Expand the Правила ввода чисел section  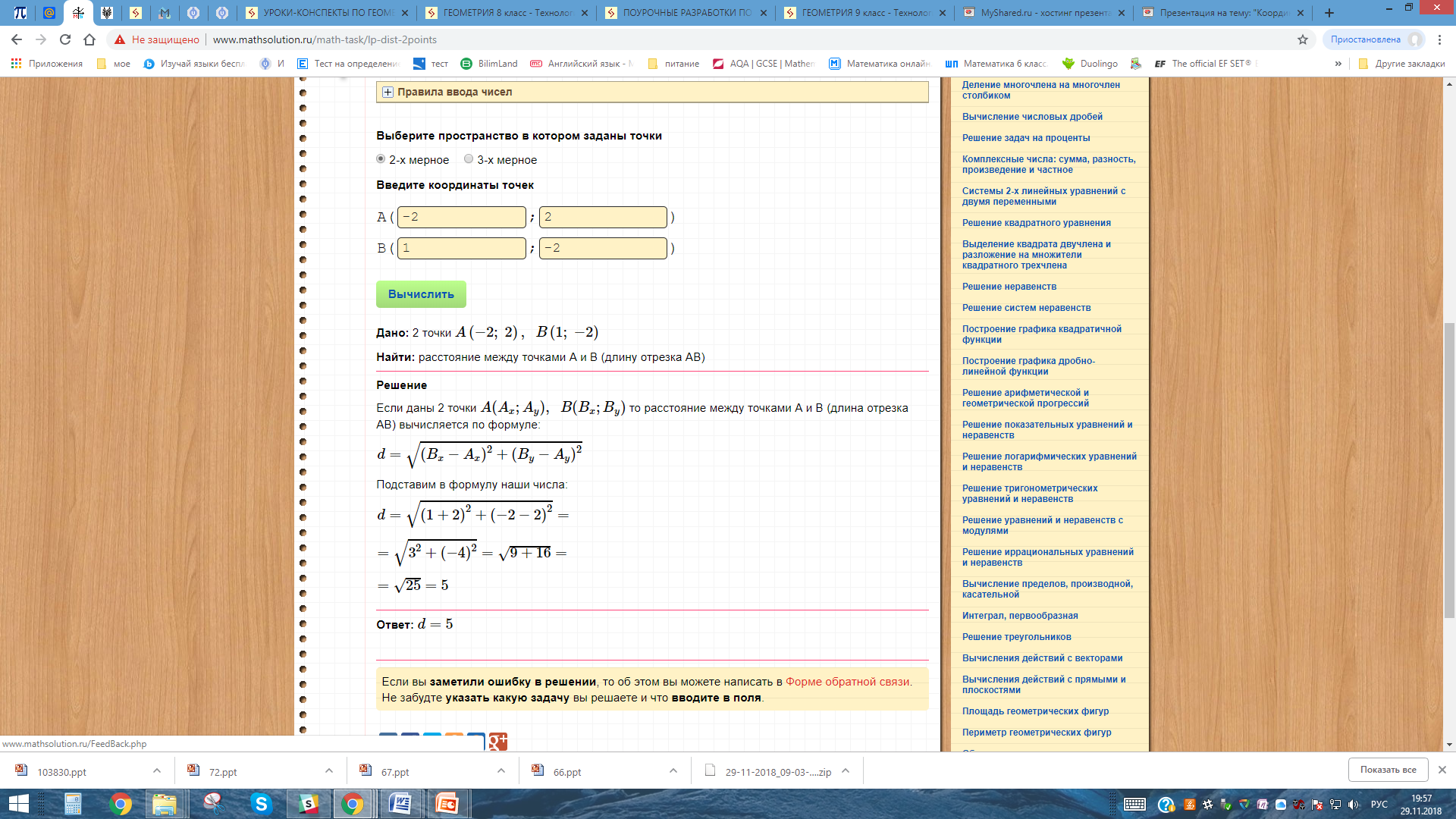click(x=388, y=92)
